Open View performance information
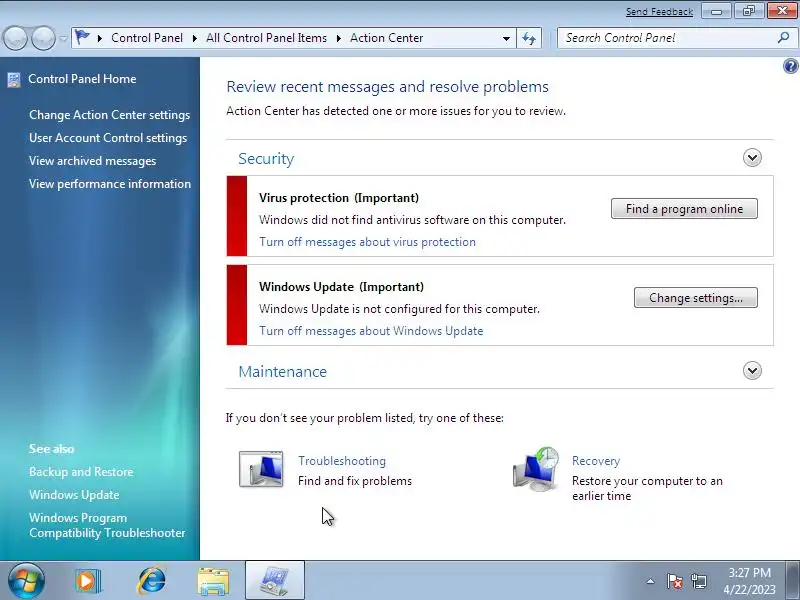Screen dimensions: 800x600 110,184
